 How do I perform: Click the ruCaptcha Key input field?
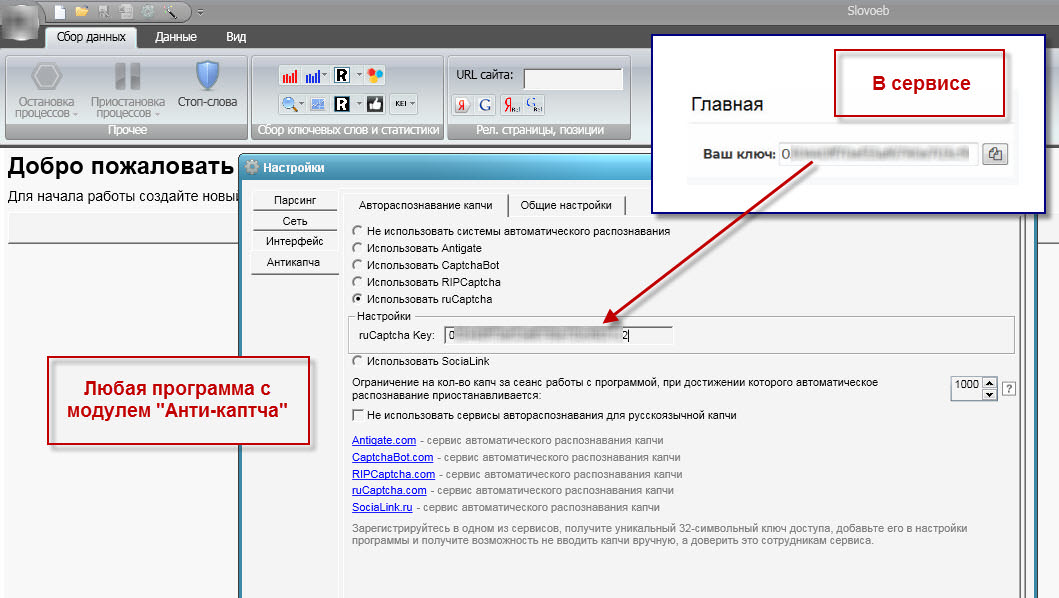tap(559, 335)
